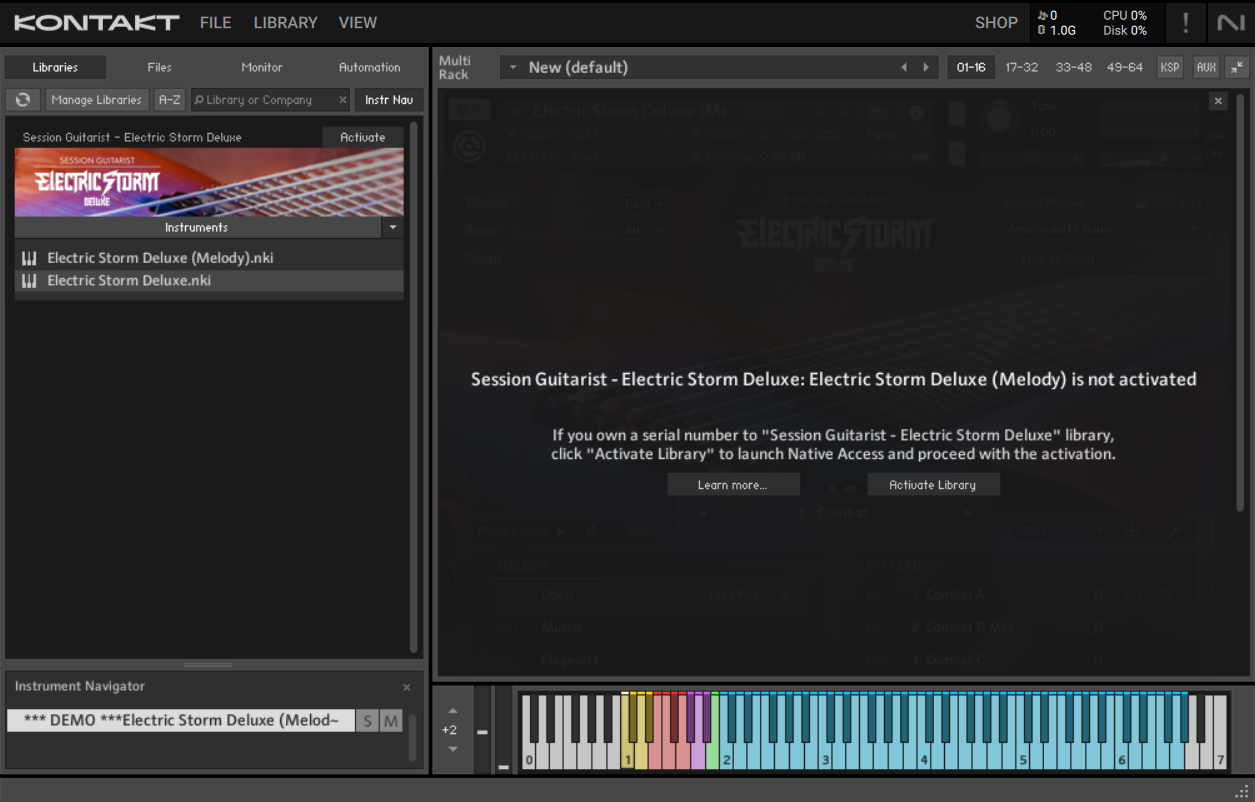Click the CPU 0% meter readout
The height and width of the screenshot is (802, 1255).
click(1125, 15)
